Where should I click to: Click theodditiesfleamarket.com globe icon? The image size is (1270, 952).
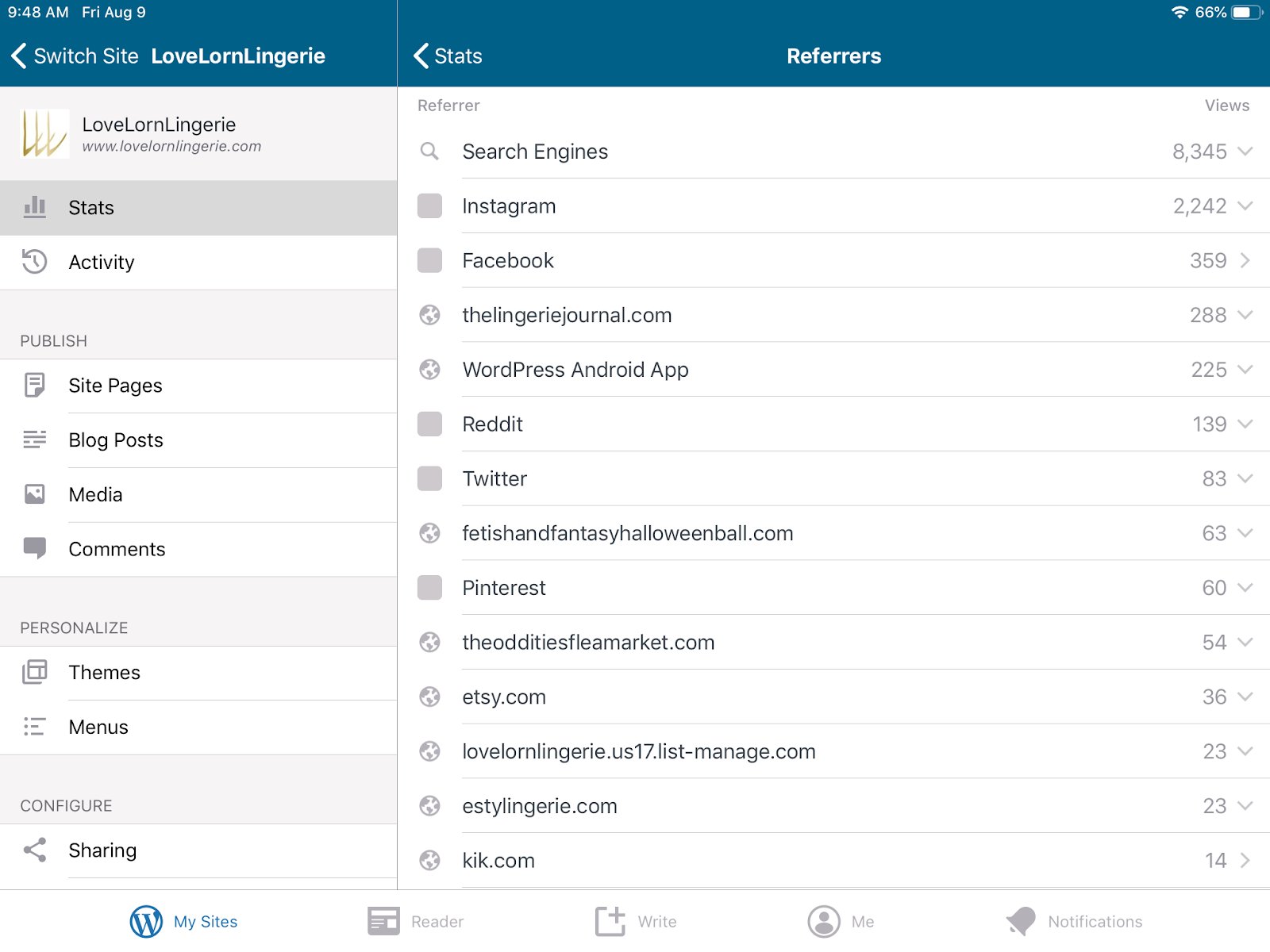[429, 642]
